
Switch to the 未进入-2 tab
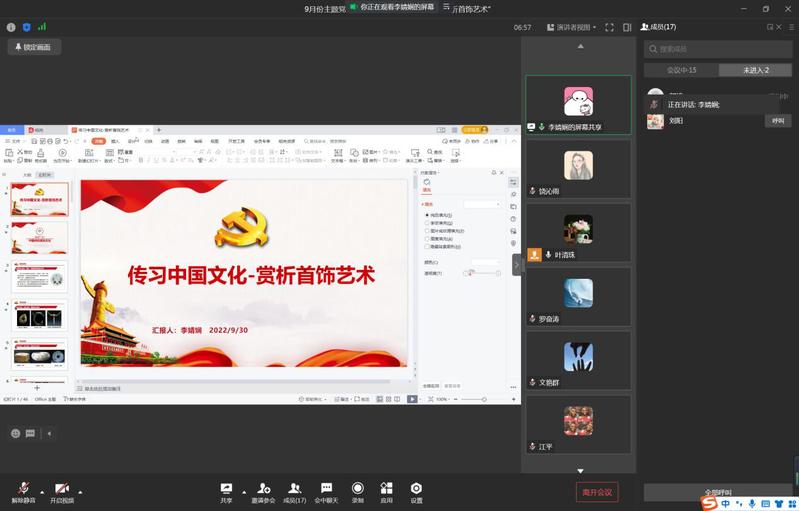point(756,70)
